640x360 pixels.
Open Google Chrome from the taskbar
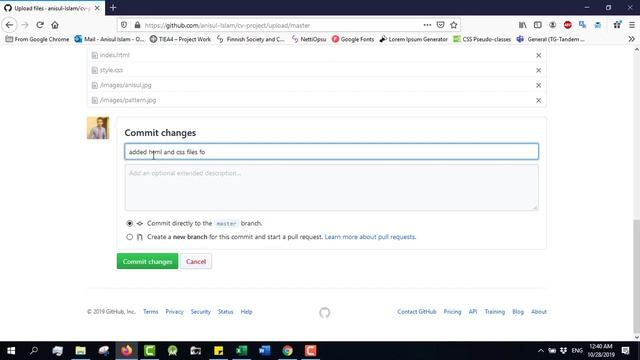coord(287,351)
